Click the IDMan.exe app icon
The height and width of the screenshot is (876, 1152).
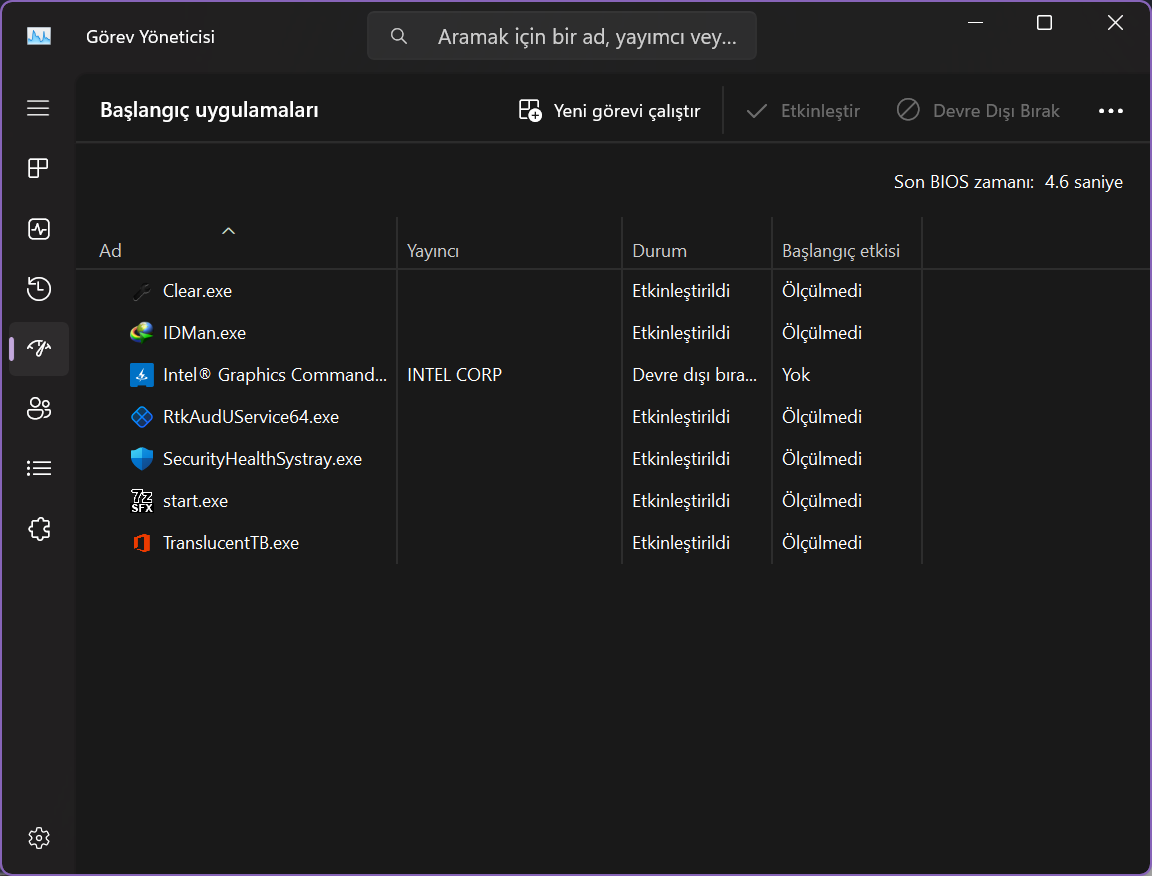[x=142, y=333]
